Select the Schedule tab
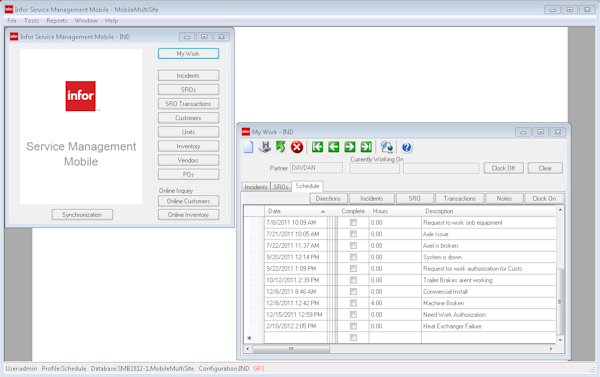The image size is (600, 377). tap(307, 186)
